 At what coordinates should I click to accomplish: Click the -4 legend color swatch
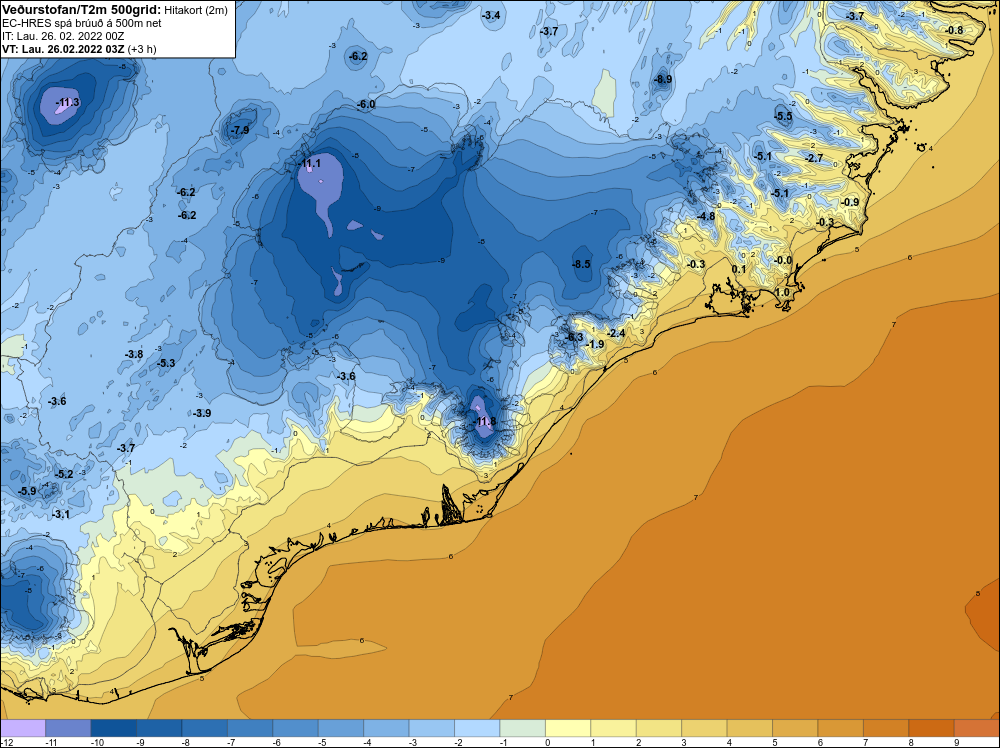pyautogui.click(x=386, y=728)
